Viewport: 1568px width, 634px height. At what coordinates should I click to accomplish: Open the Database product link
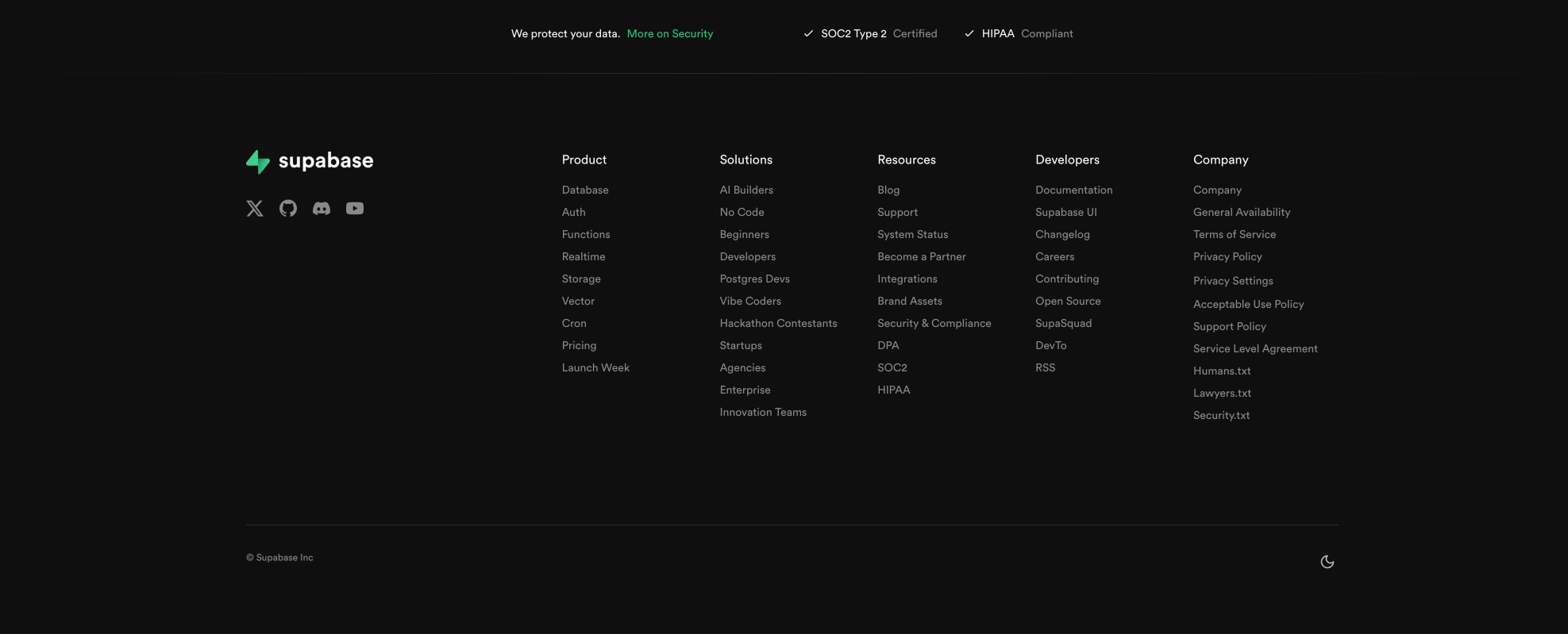(x=585, y=190)
